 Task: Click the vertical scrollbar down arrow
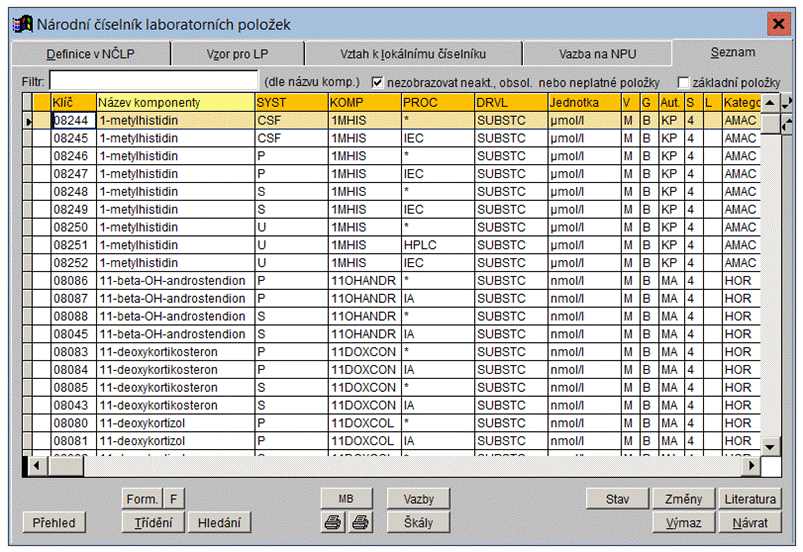pos(770,446)
